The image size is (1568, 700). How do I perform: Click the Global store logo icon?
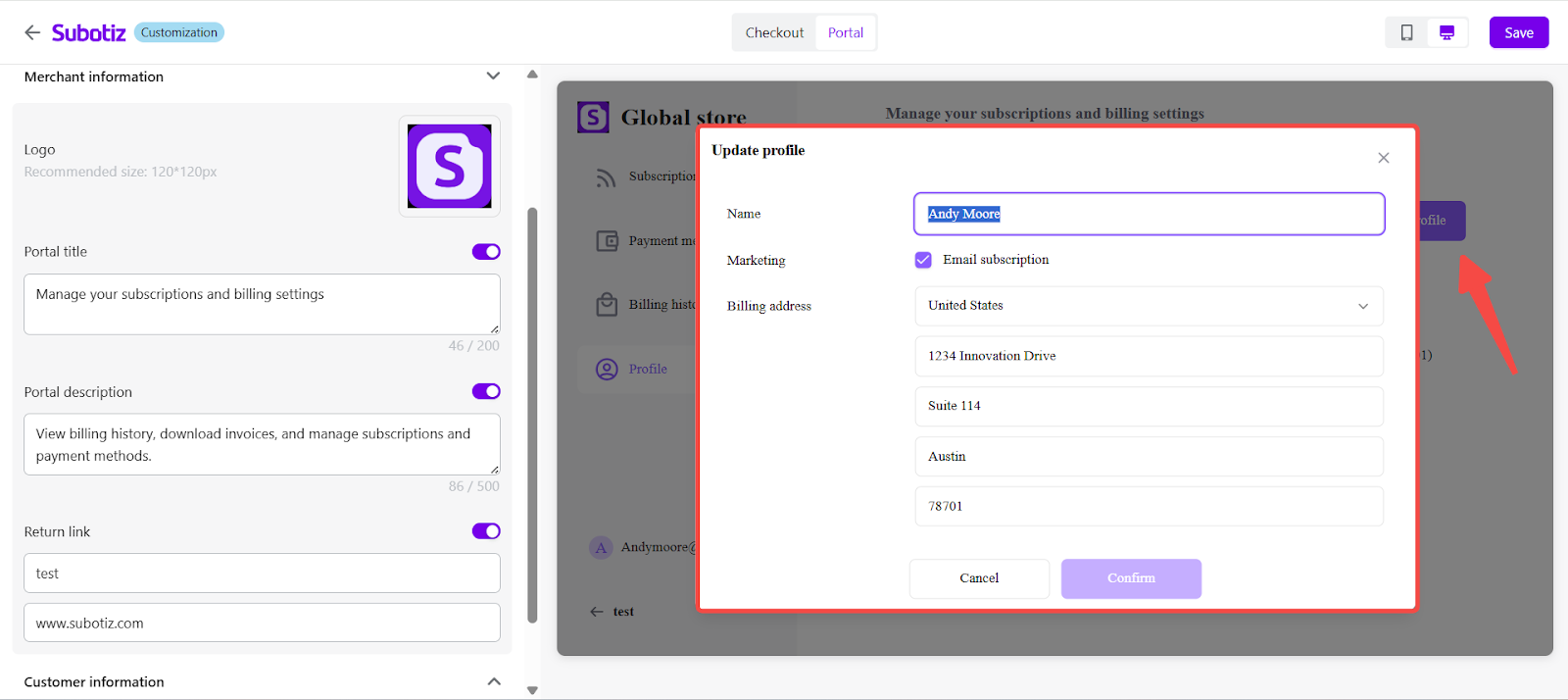point(593,118)
